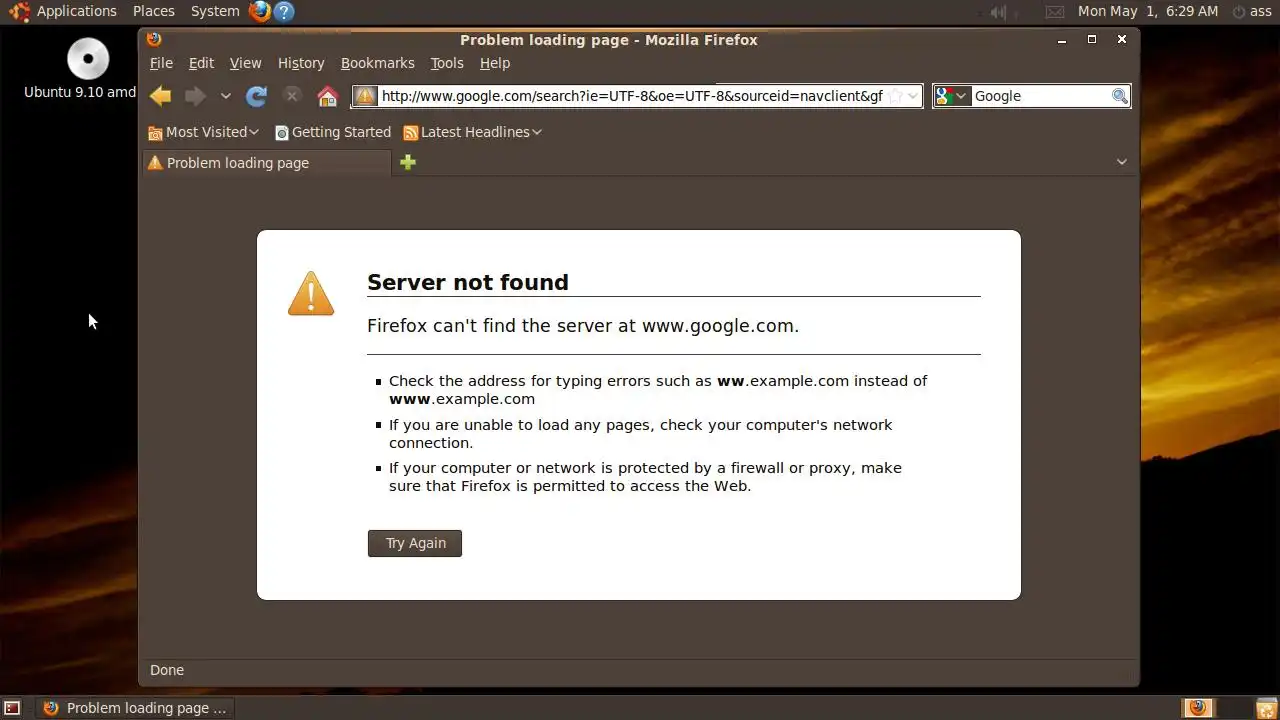This screenshot has width=1280, height=720.
Task: Open the mail envelope indicator
Action: [1055, 12]
